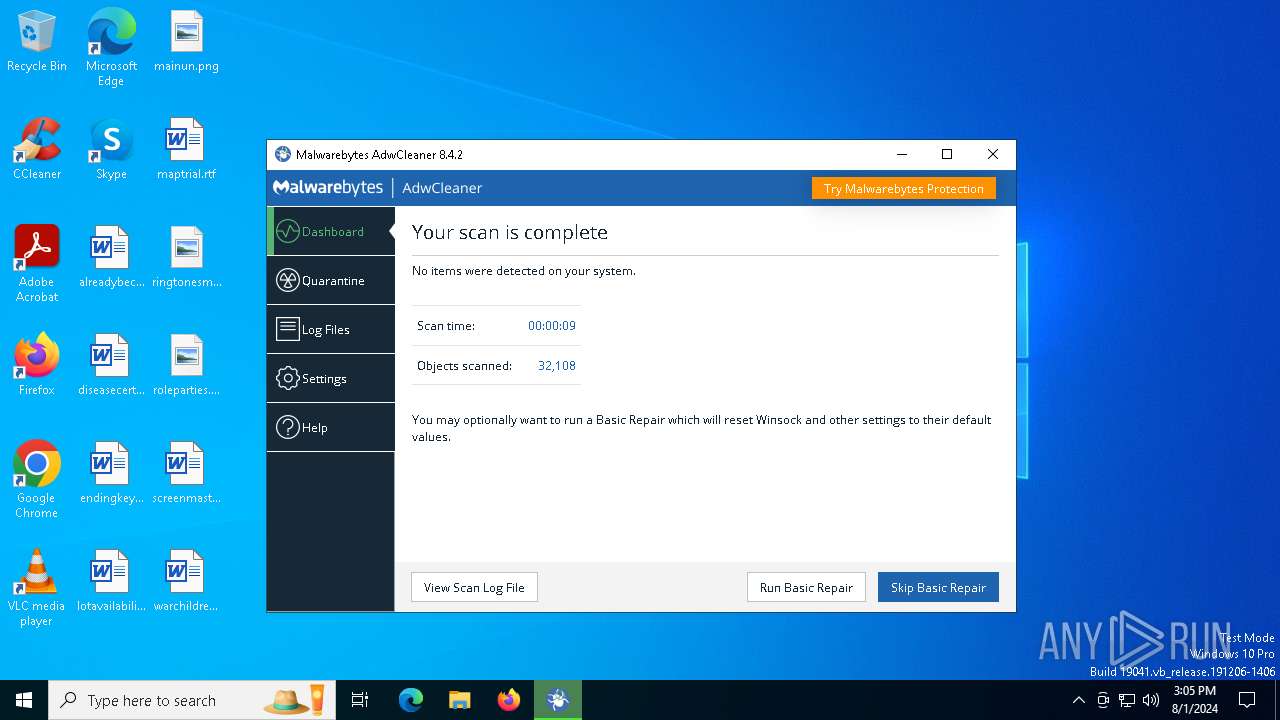
Task: Select the endingkey... Word document
Action: (111, 473)
